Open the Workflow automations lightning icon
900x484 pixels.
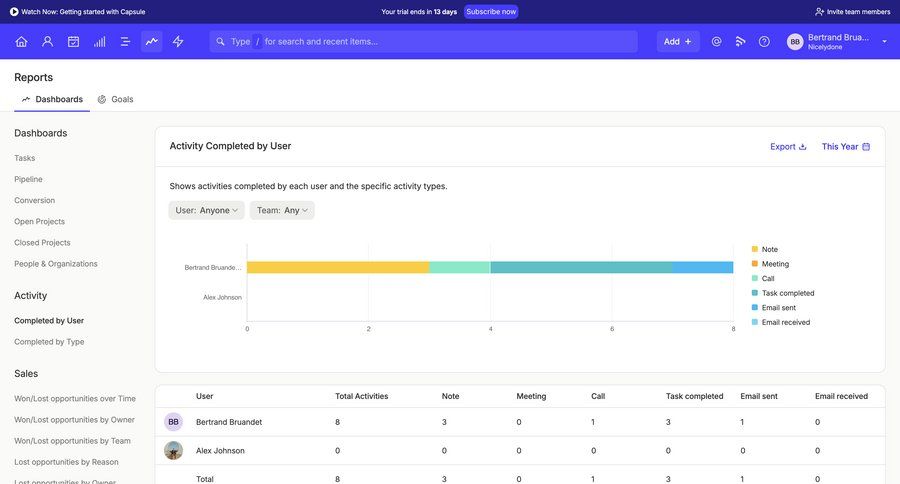[x=178, y=42]
